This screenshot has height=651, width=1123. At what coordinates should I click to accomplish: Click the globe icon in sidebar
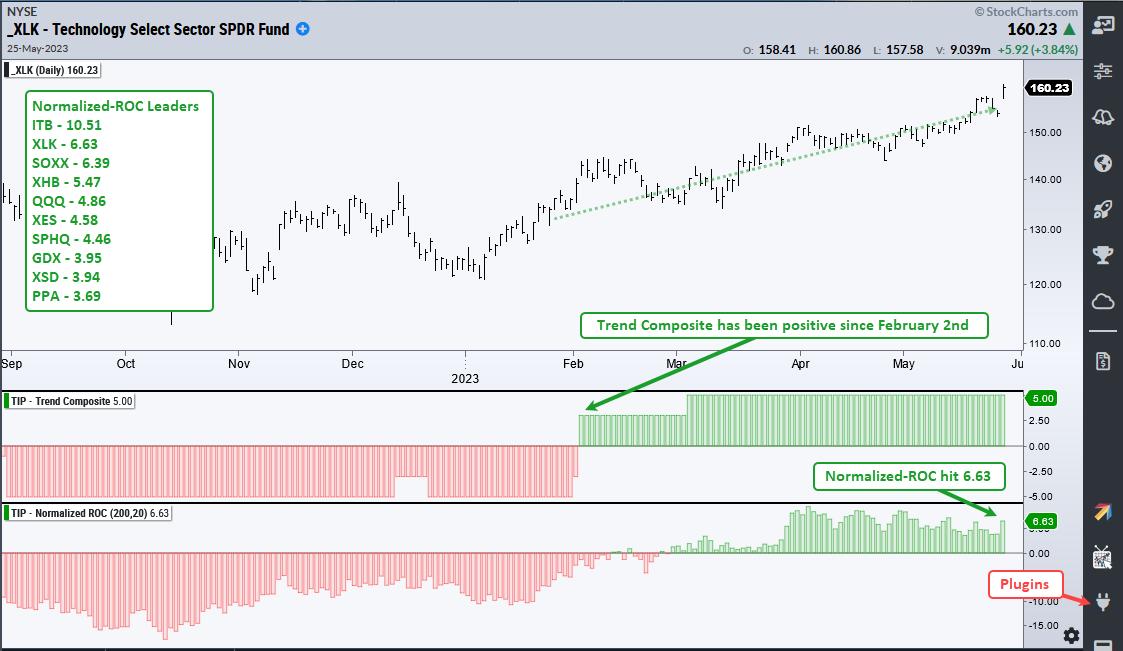click(x=1103, y=163)
